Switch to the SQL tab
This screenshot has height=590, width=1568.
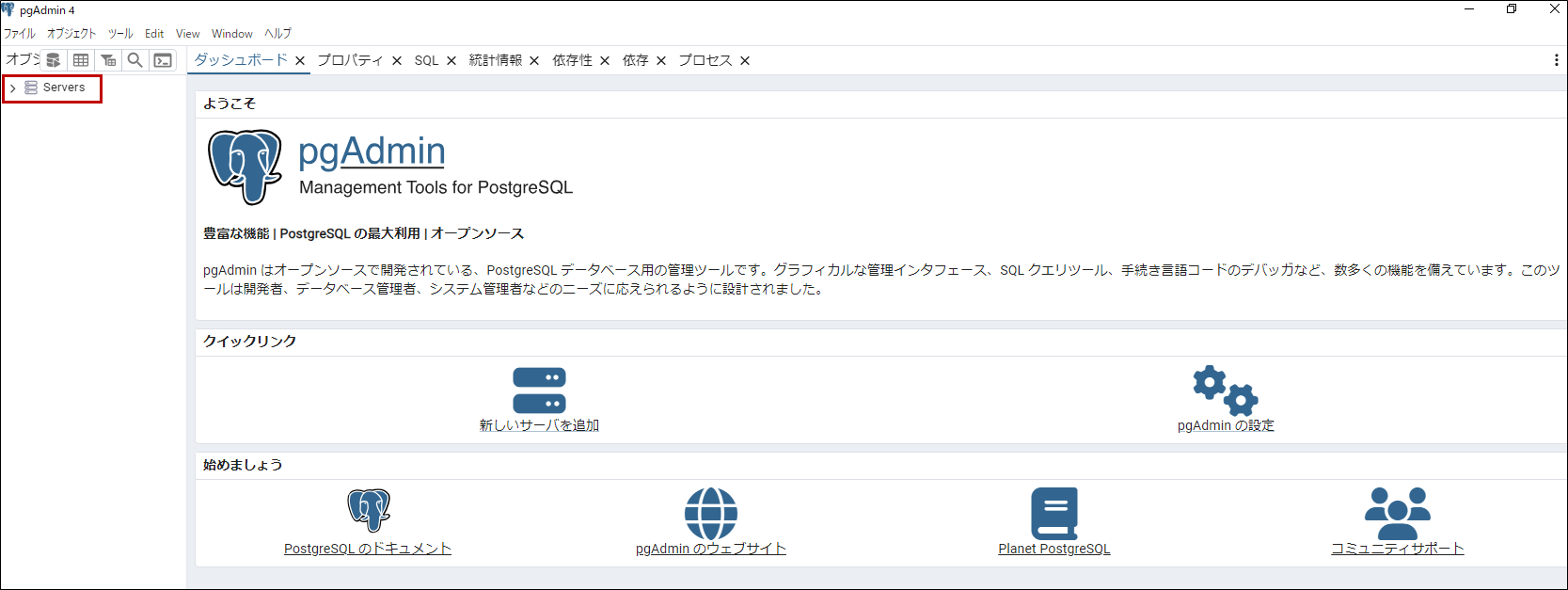click(427, 60)
